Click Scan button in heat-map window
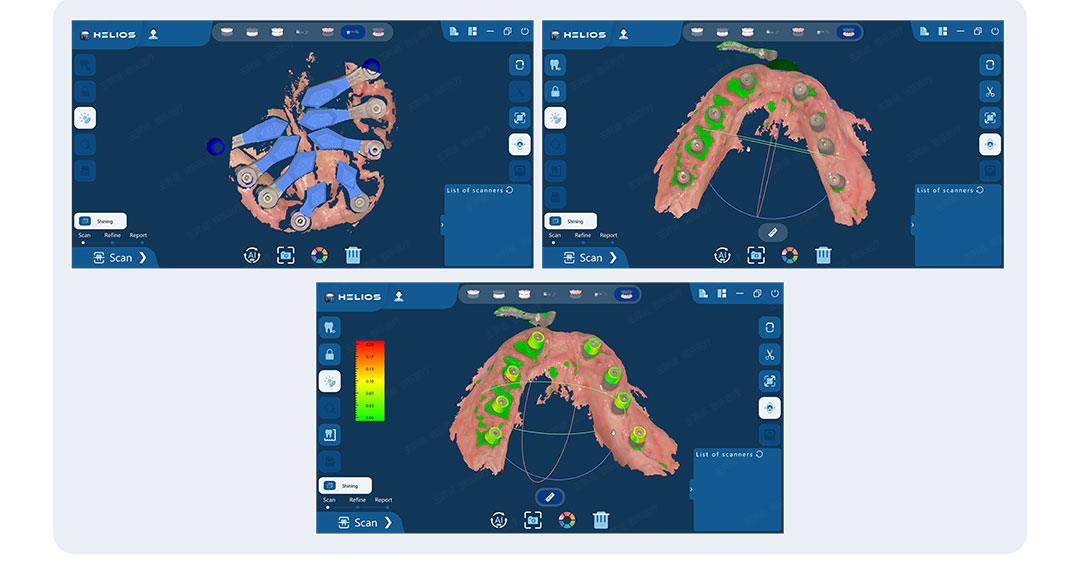Image resolution: width=1080 pixels, height=563 pixels. [365, 522]
